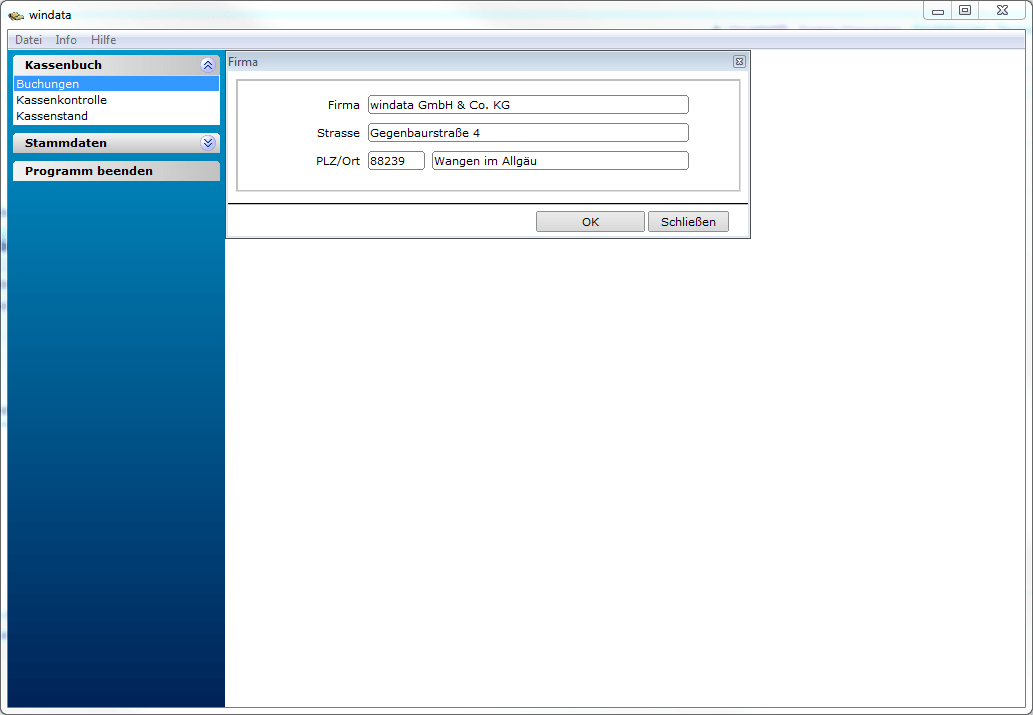This screenshot has width=1033, height=715.
Task: Click the Stammdaten section header
Action: [x=117, y=142]
